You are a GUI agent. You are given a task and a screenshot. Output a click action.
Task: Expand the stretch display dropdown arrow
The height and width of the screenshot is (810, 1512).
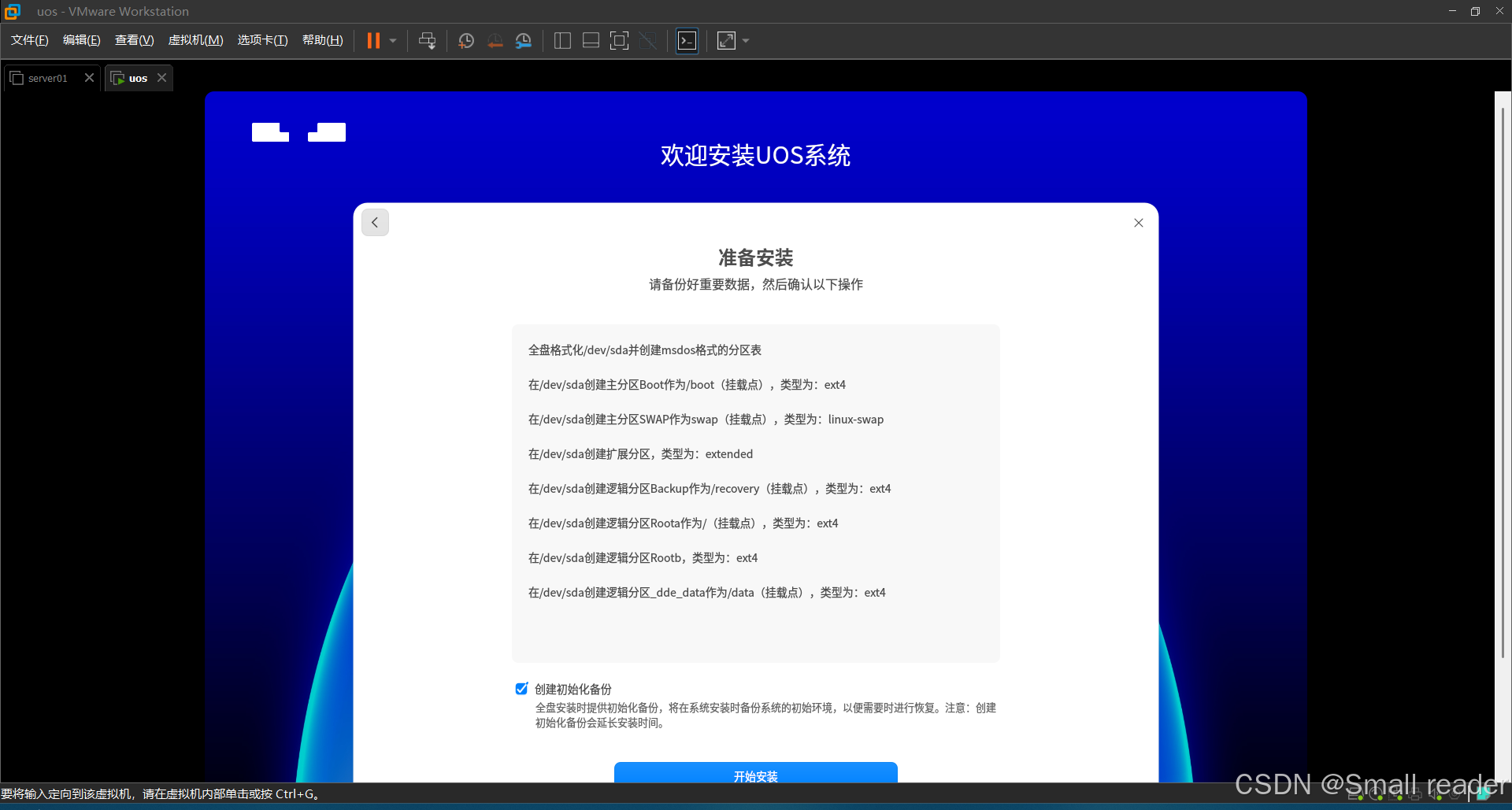pyautogui.click(x=746, y=41)
